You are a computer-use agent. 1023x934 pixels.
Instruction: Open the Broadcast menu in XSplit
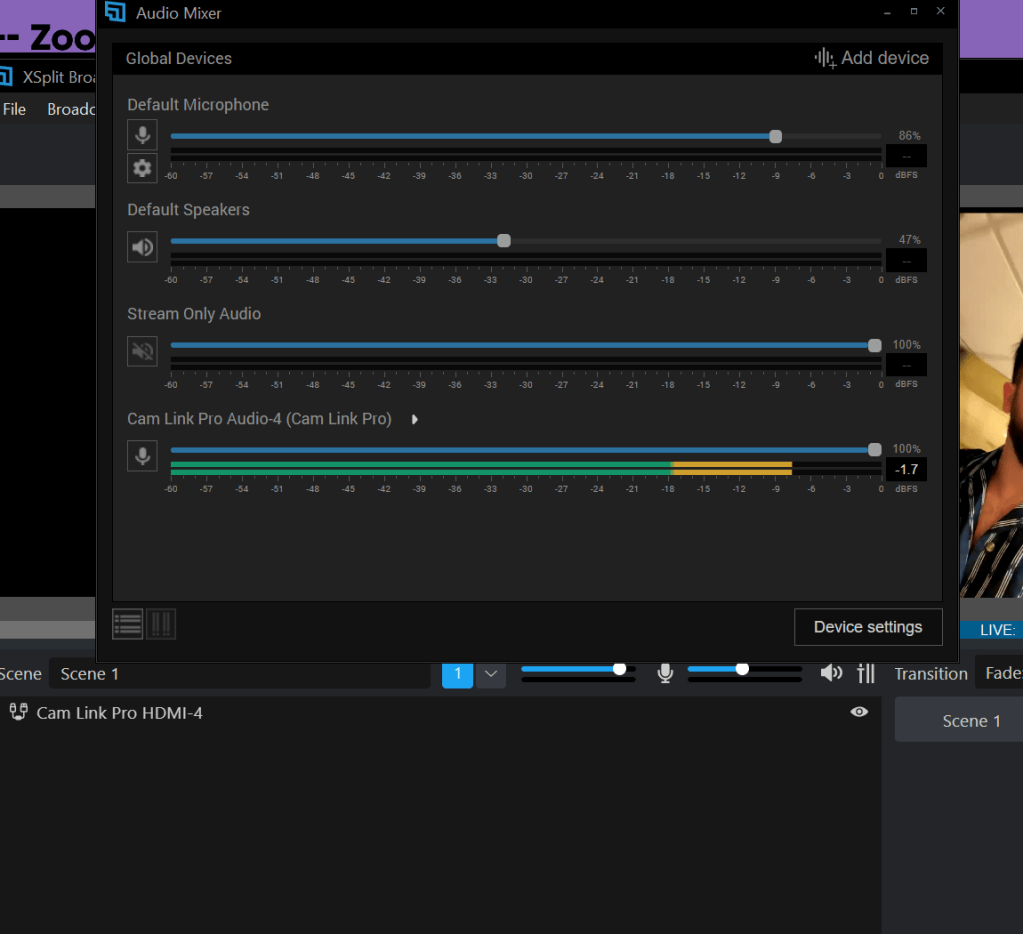pyautogui.click(x=71, y=109)
